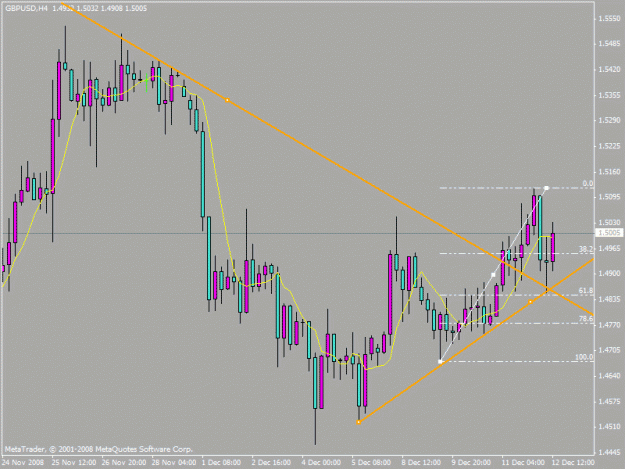The width and height of the screenshot is (625, 469).
Task: Click the 1.4835 price axis label
Action: [x=609, y=299]
